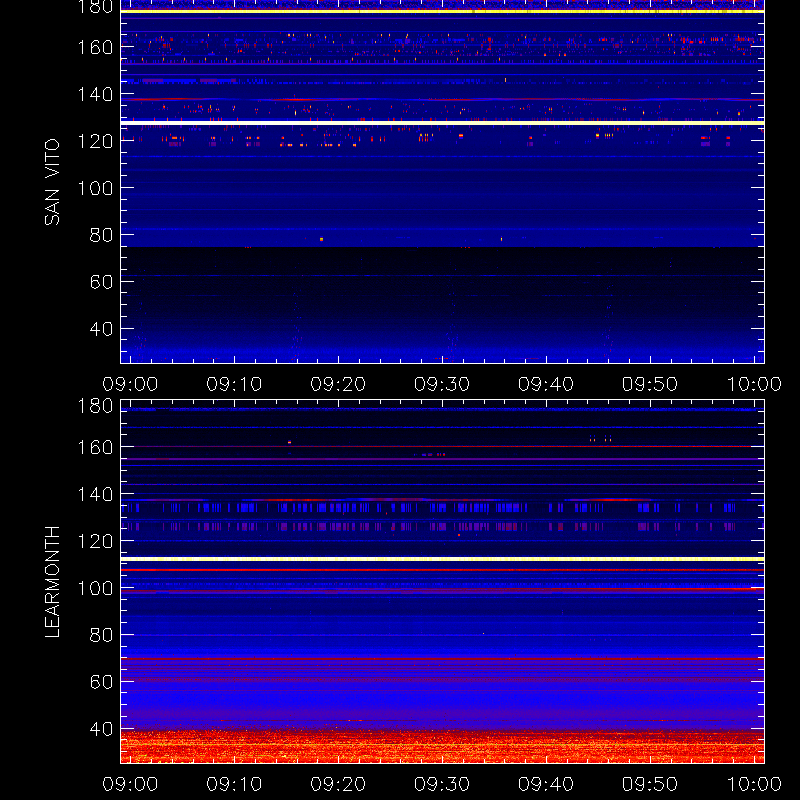This screenshot has width=800, height=800.
Task: Pick the 180 frequency tick of Learmonth plot
Action: [95, 406]
